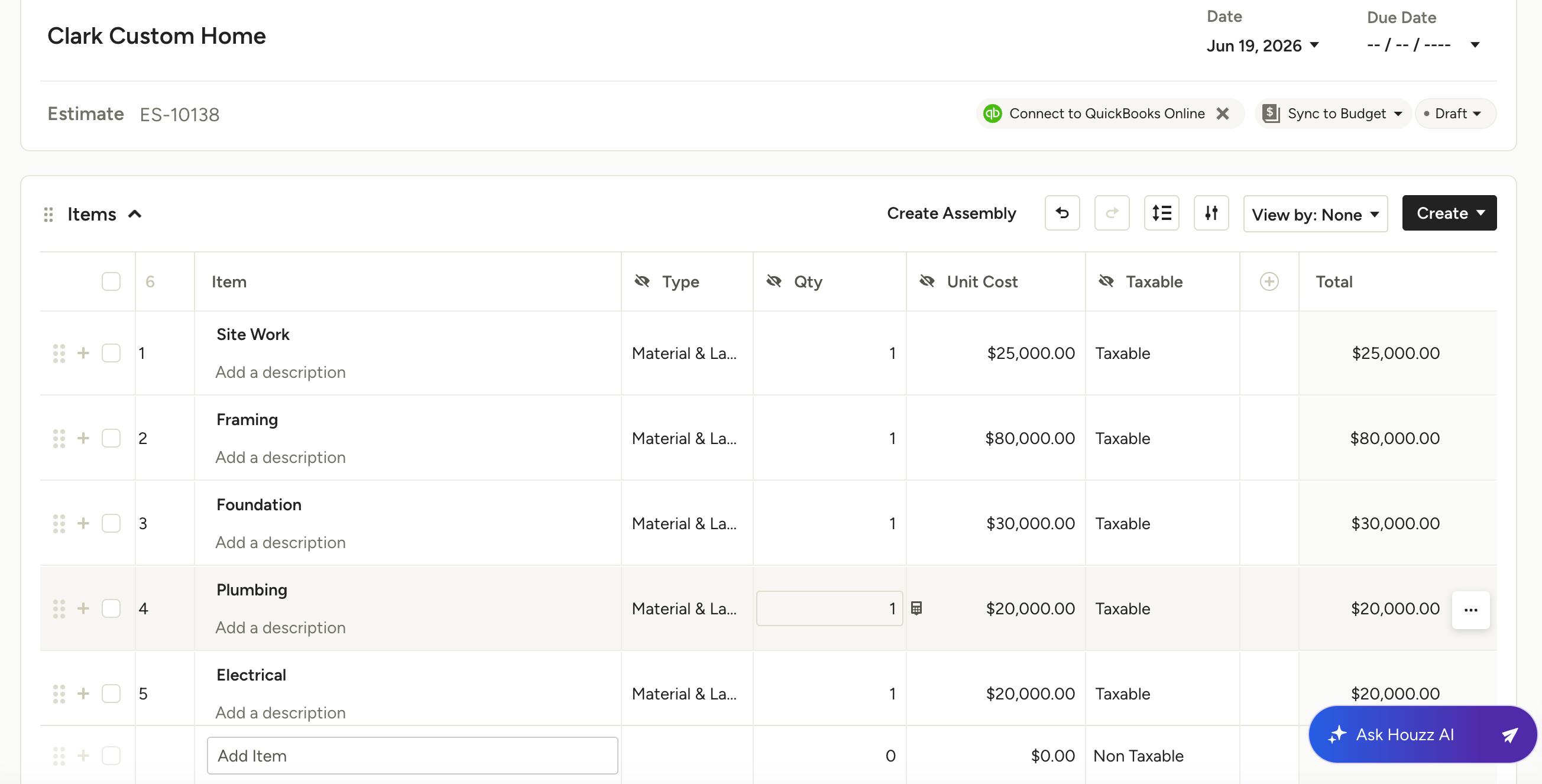Click the Total column header

1334,281
